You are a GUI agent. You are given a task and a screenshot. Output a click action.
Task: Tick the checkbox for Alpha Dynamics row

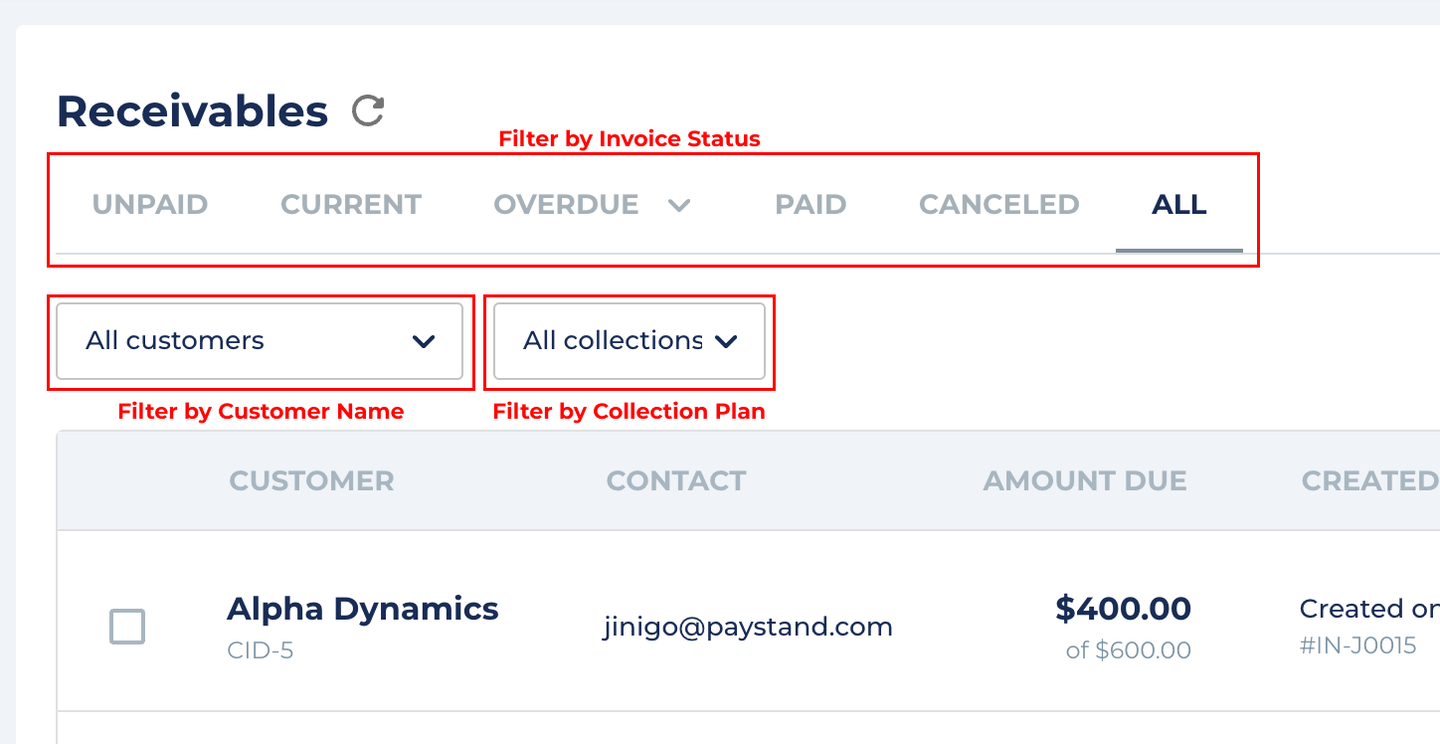click(127, 627)
